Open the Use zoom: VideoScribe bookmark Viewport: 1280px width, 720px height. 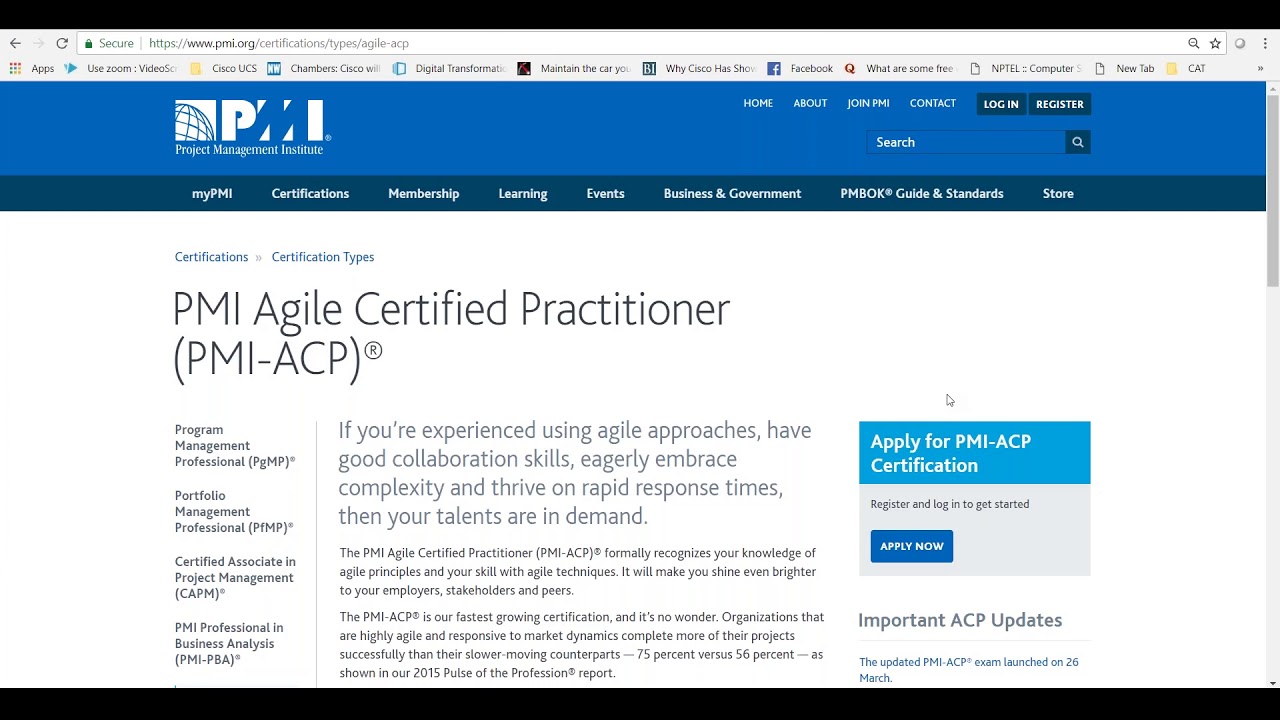click(x=120, y=68)
